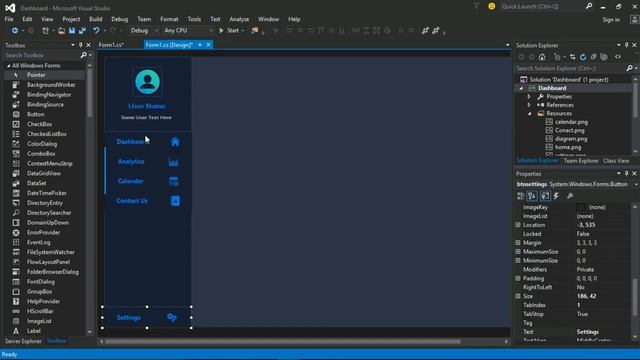
Task: Select the GroupBox control in Toolbox
Action: (x=39, y=291)
